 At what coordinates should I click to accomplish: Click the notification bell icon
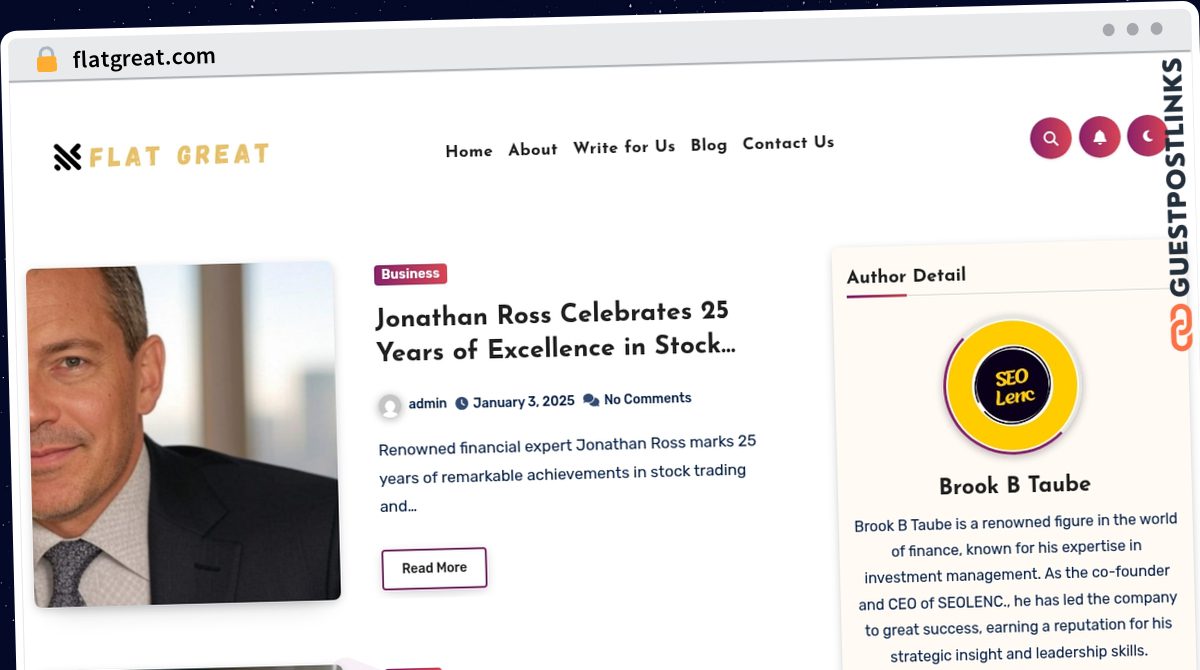[1100, 137]
